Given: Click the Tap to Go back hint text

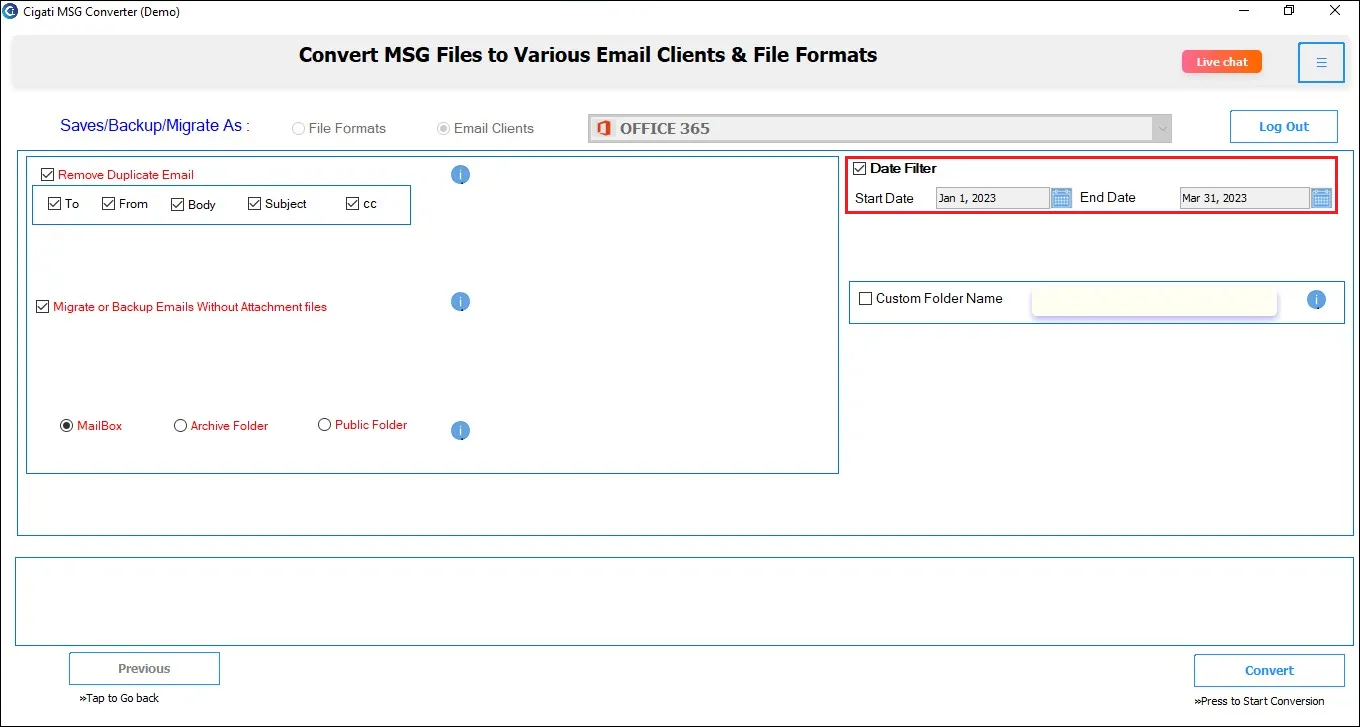Looking at the screenshot, I should (x=119, y=698).
